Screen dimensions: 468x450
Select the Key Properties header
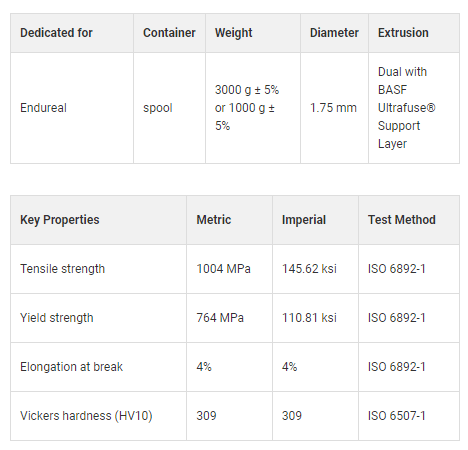click(x=60, y=220)
